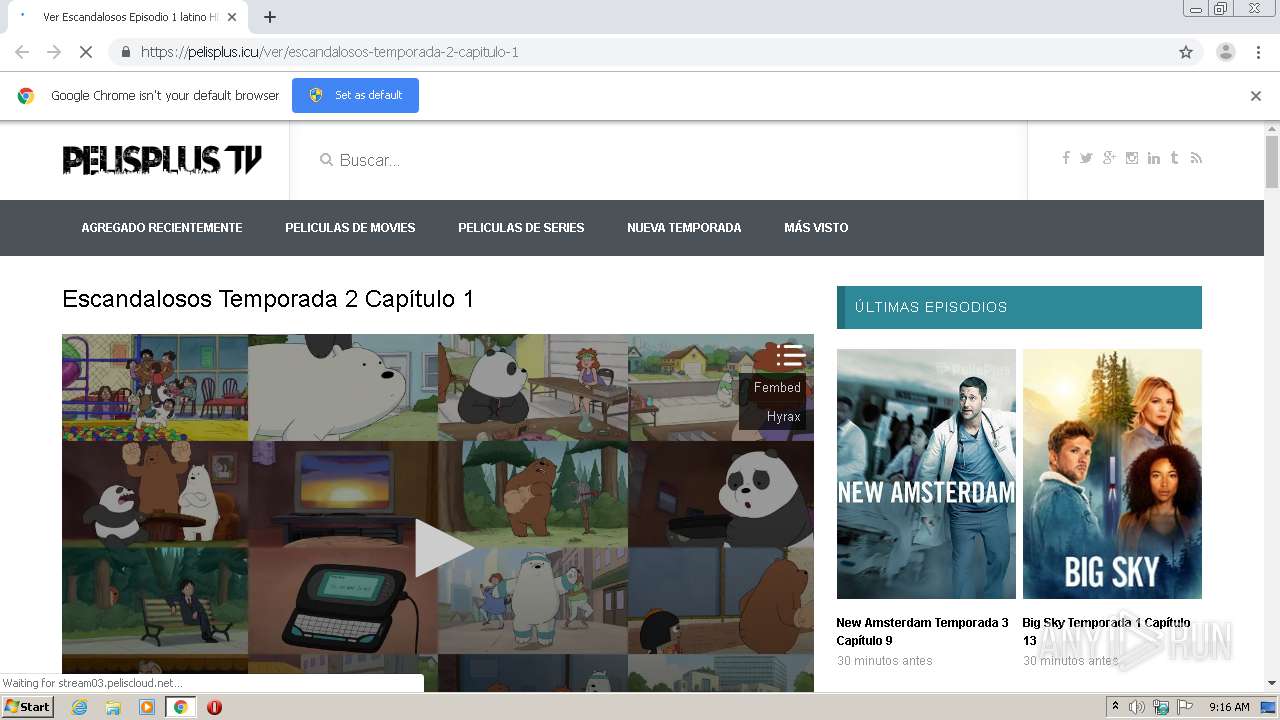
Task: Select Peliculas de Series menu item
Action: coord(521,228)
